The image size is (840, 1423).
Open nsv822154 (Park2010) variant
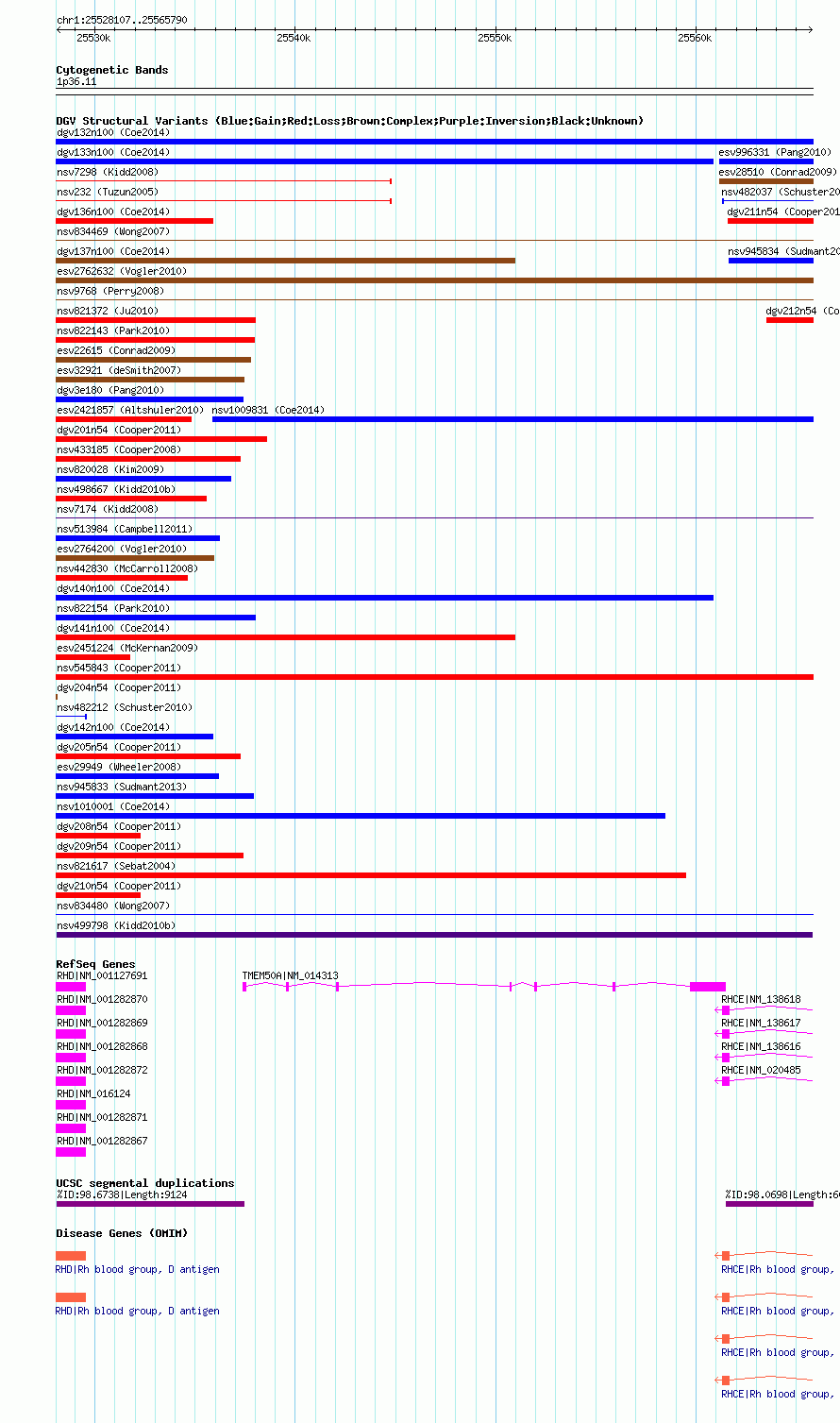coord(113,609)
